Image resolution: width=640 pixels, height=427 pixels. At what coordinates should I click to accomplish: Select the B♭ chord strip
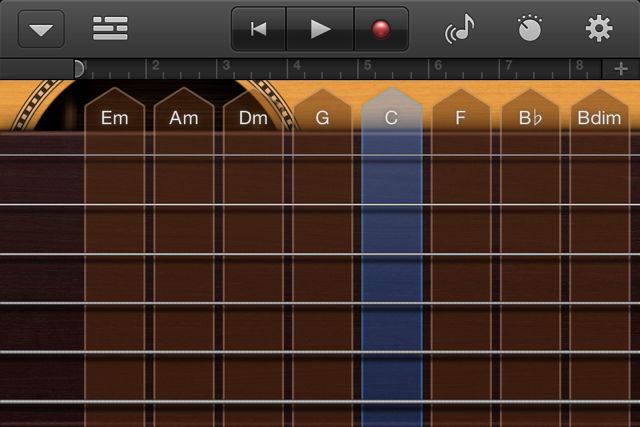coord(530,257)
